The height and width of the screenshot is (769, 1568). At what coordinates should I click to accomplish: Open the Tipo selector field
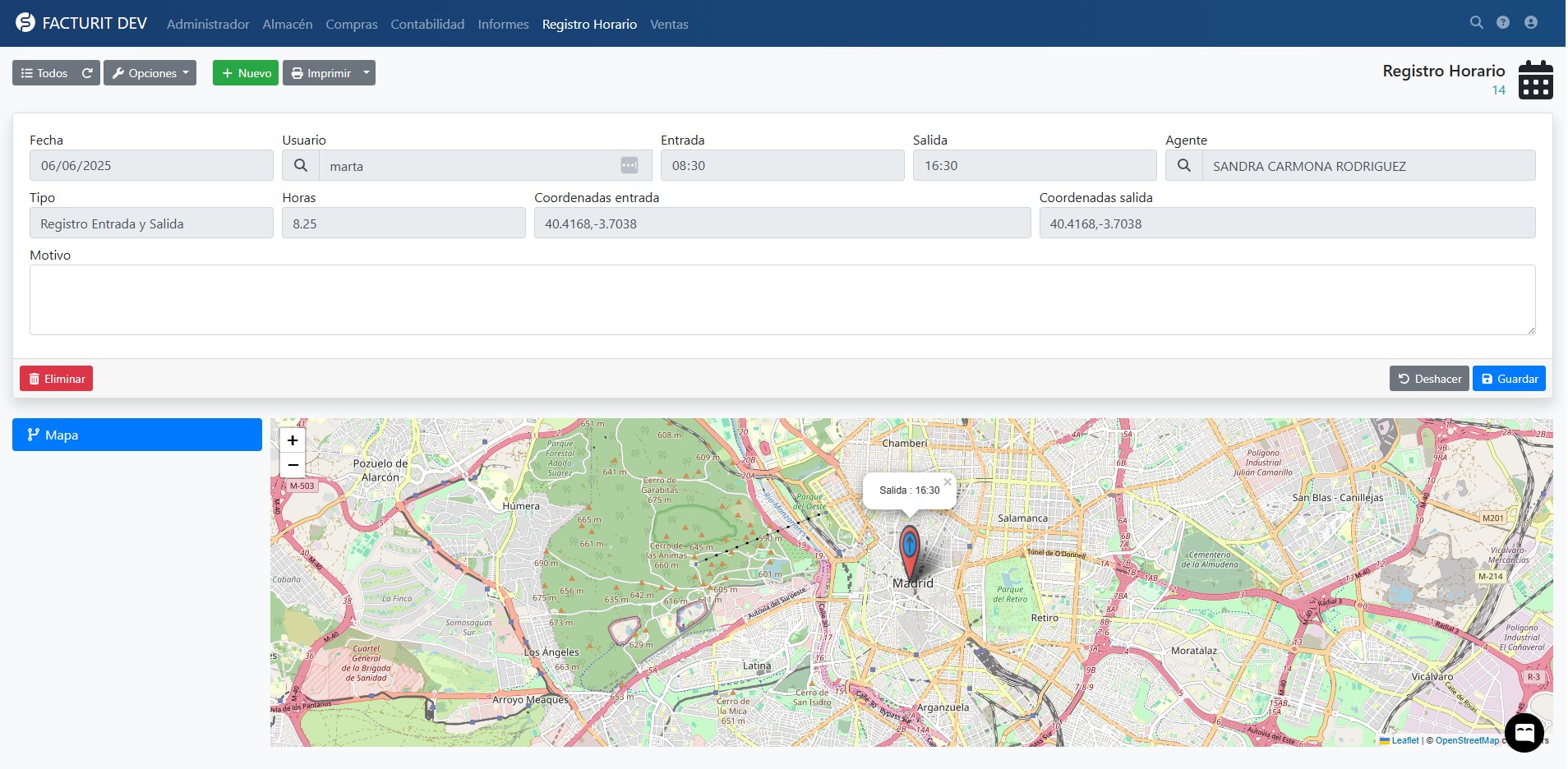pyautogui.click(x=151, y=223)
